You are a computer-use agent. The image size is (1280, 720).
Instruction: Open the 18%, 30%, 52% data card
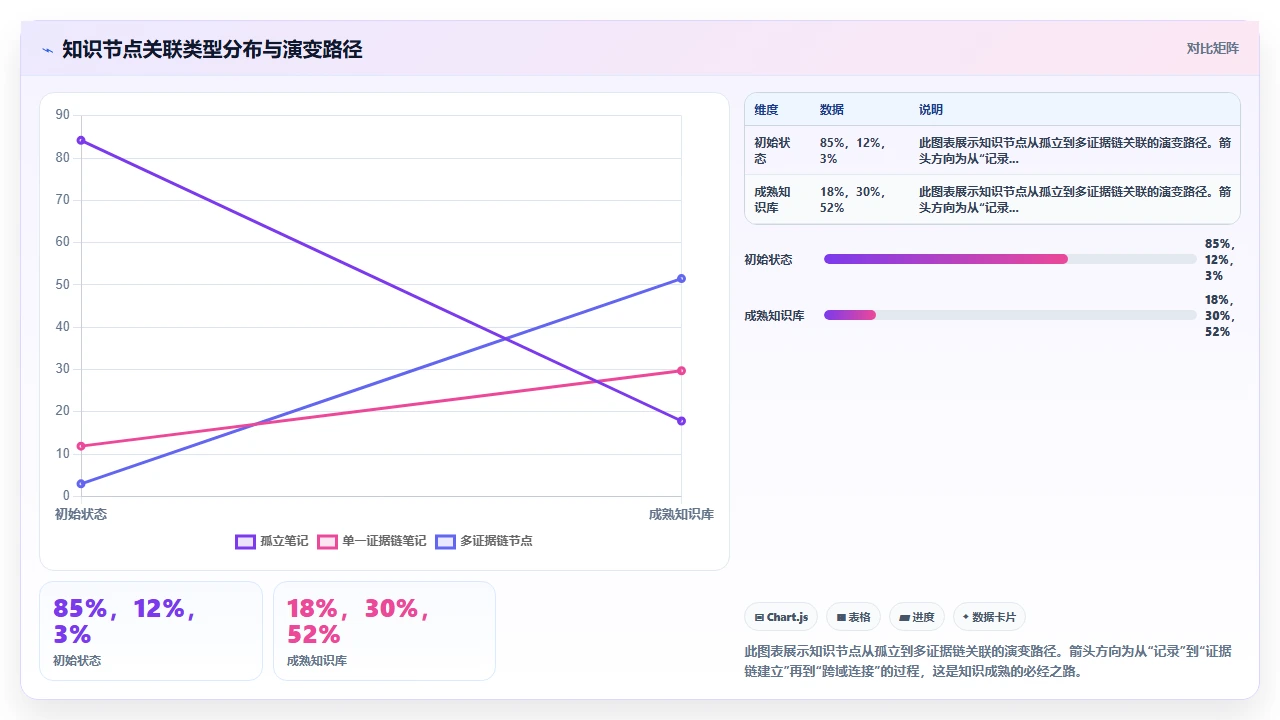(x=384, y=631)
